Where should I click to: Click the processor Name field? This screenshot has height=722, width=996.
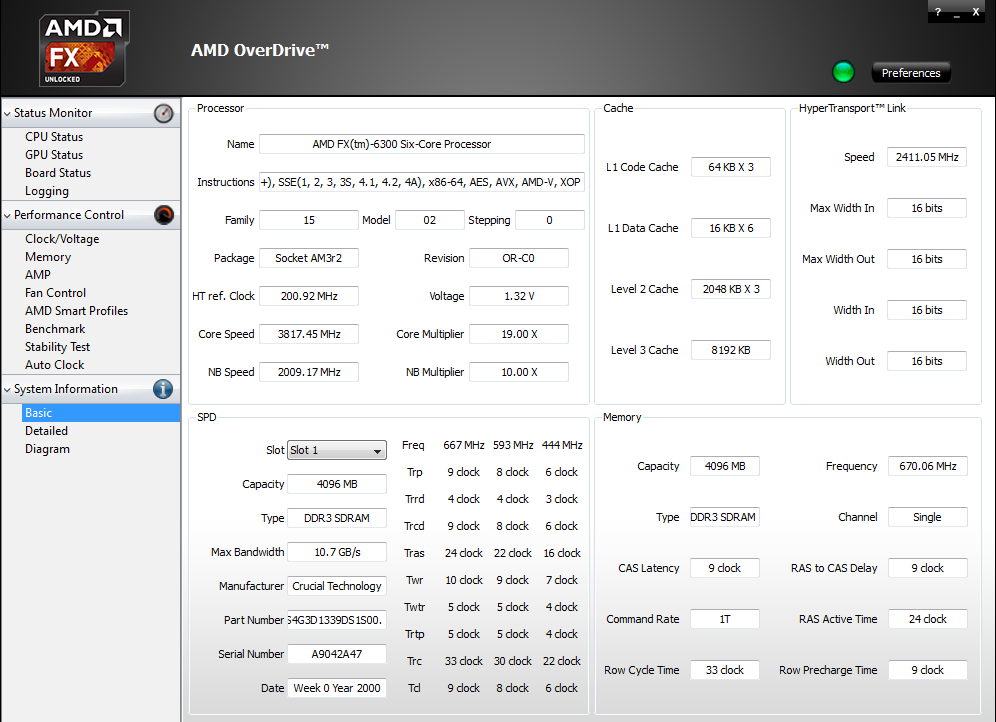coord(422,144)
